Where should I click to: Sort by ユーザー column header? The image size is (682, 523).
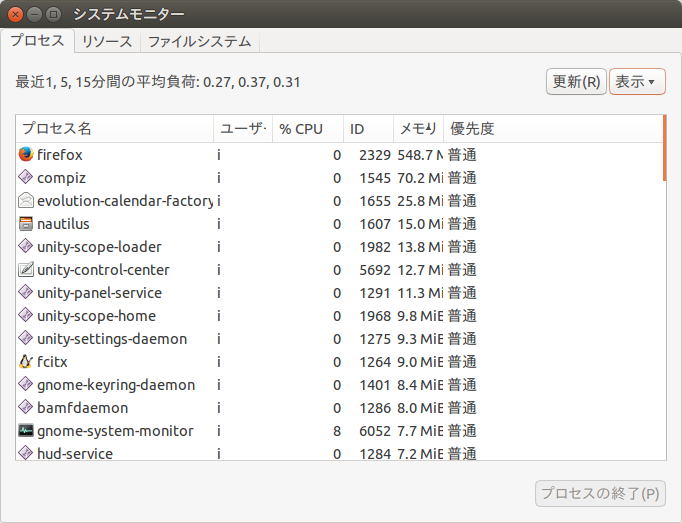point(243,129)
